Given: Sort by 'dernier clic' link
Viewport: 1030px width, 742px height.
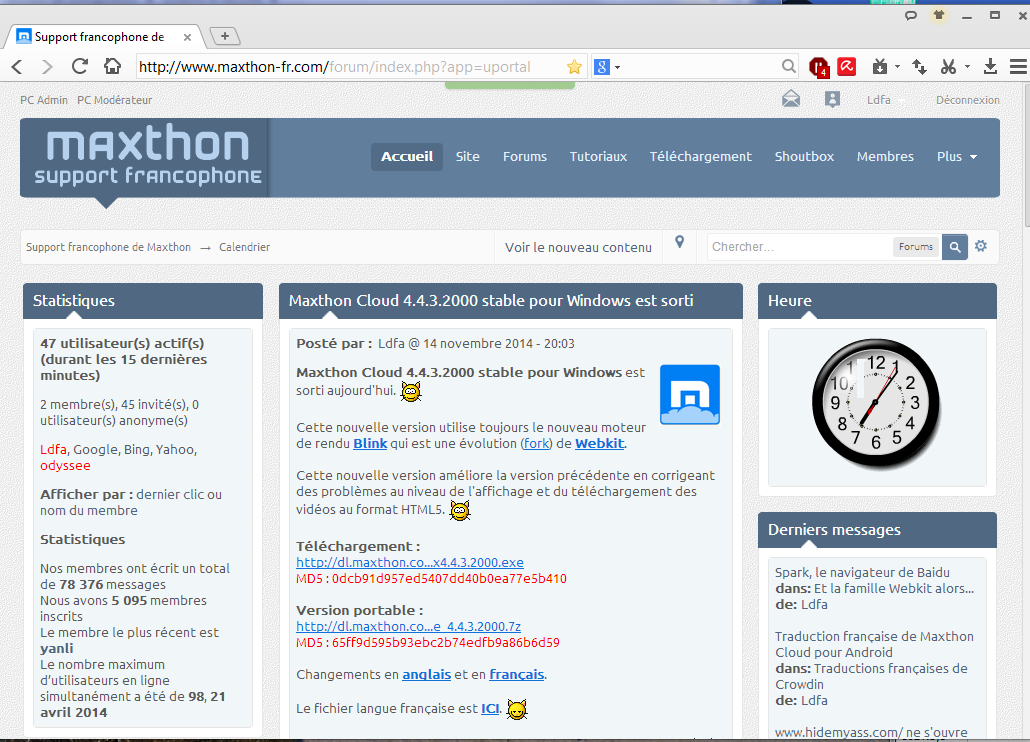Looking at the screenshot, I should [172, 494].
